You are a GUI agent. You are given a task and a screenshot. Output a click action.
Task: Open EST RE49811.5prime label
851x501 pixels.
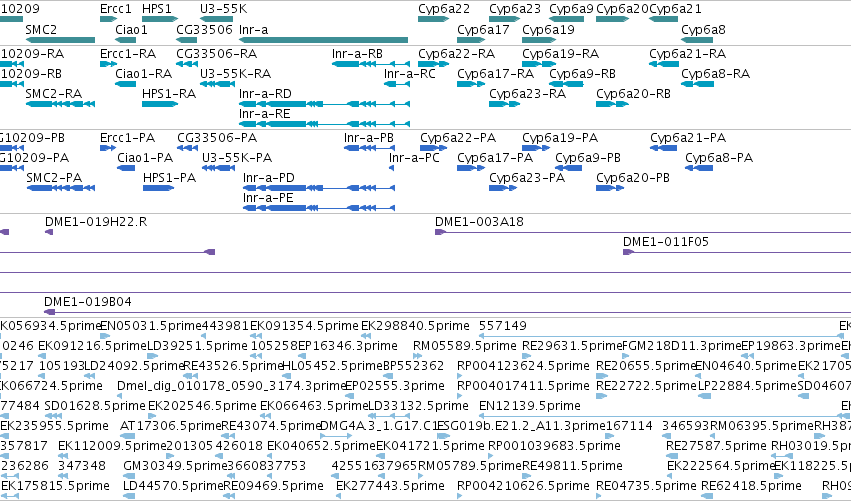(x=572, y=466)
